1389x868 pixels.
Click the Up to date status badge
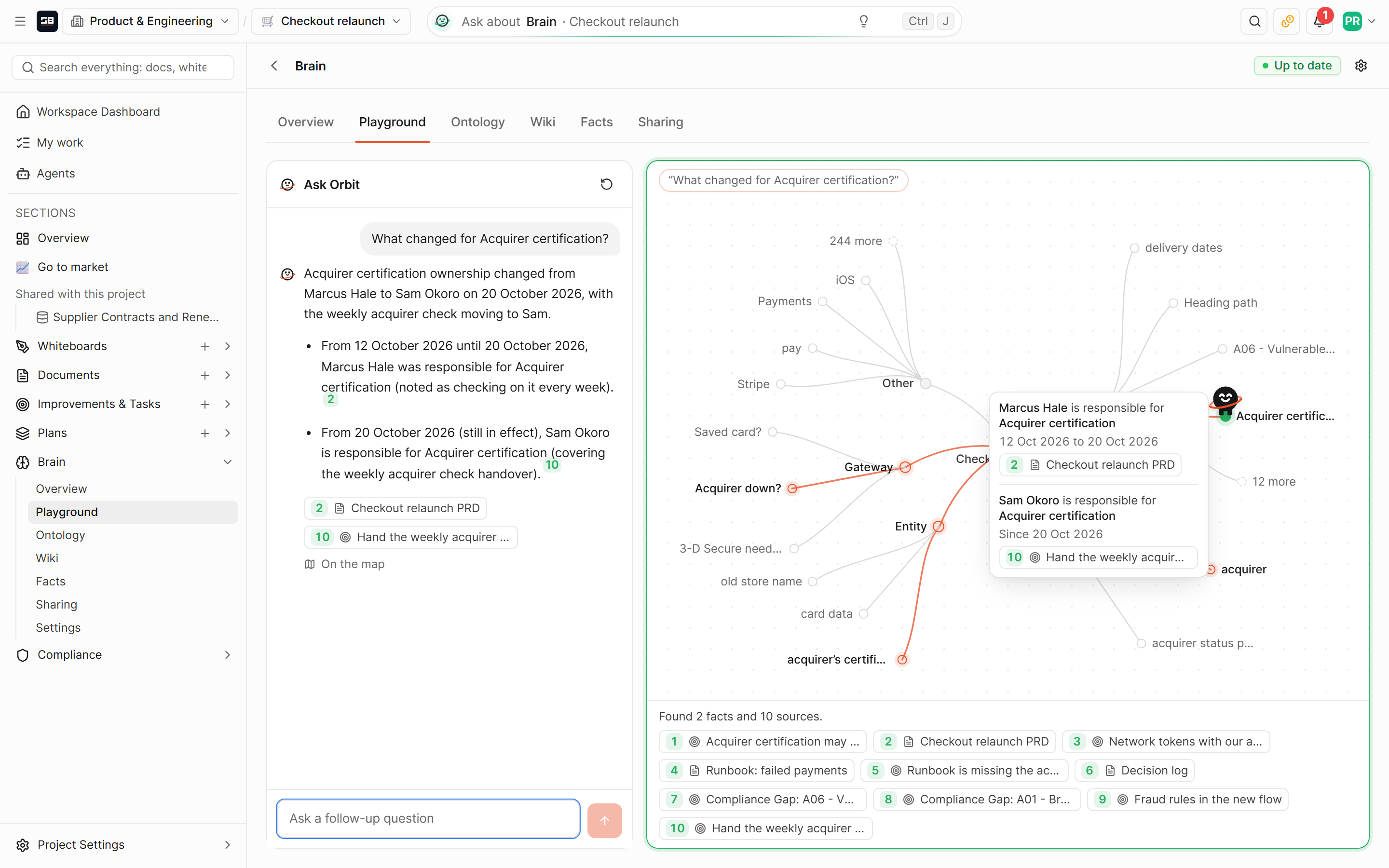(1297, 66)
